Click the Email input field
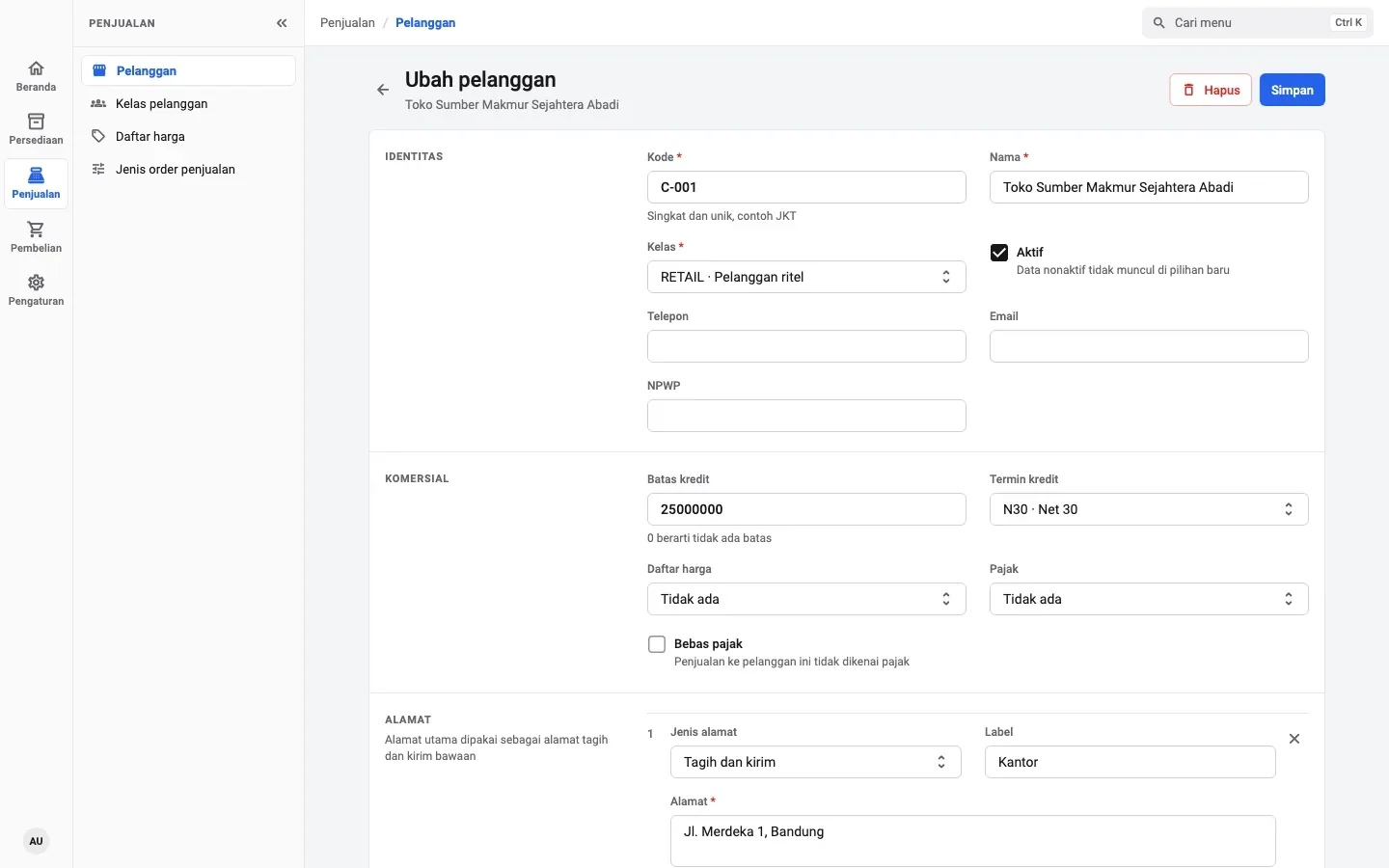Viewport: 1389px width, 868px height. (1149, 346)
